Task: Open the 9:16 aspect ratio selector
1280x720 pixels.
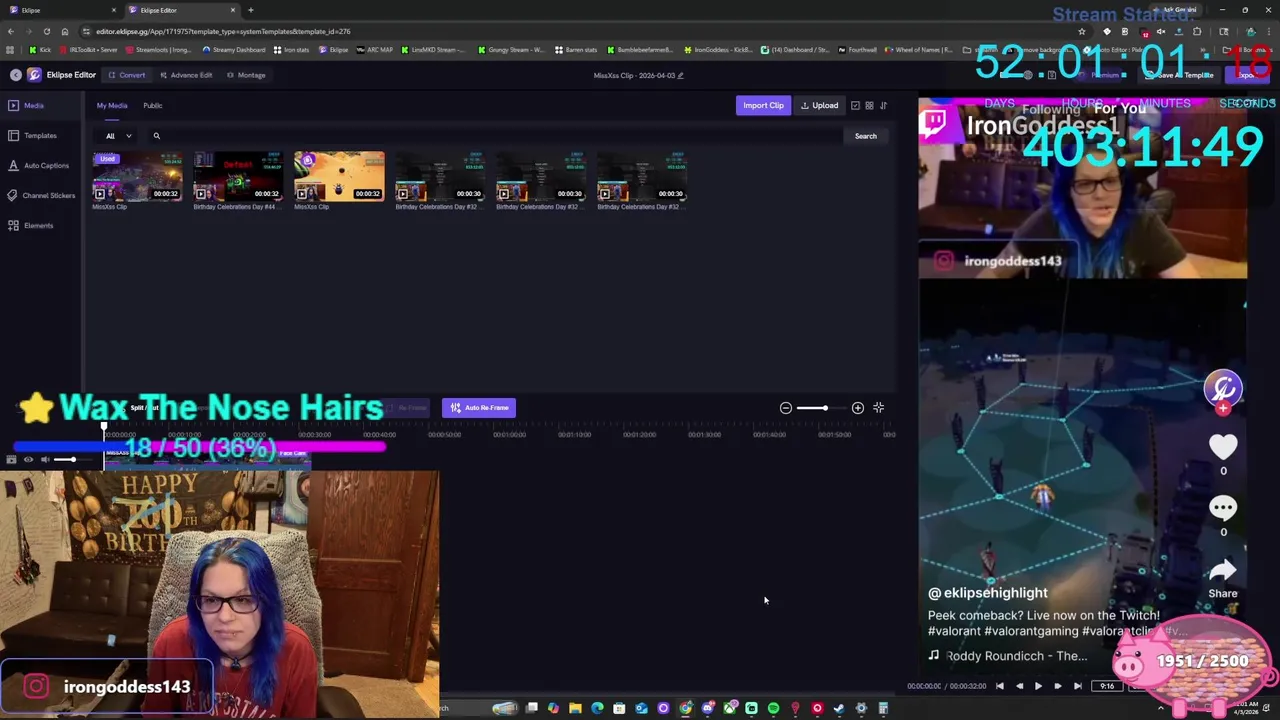Action: (1107, 686)
